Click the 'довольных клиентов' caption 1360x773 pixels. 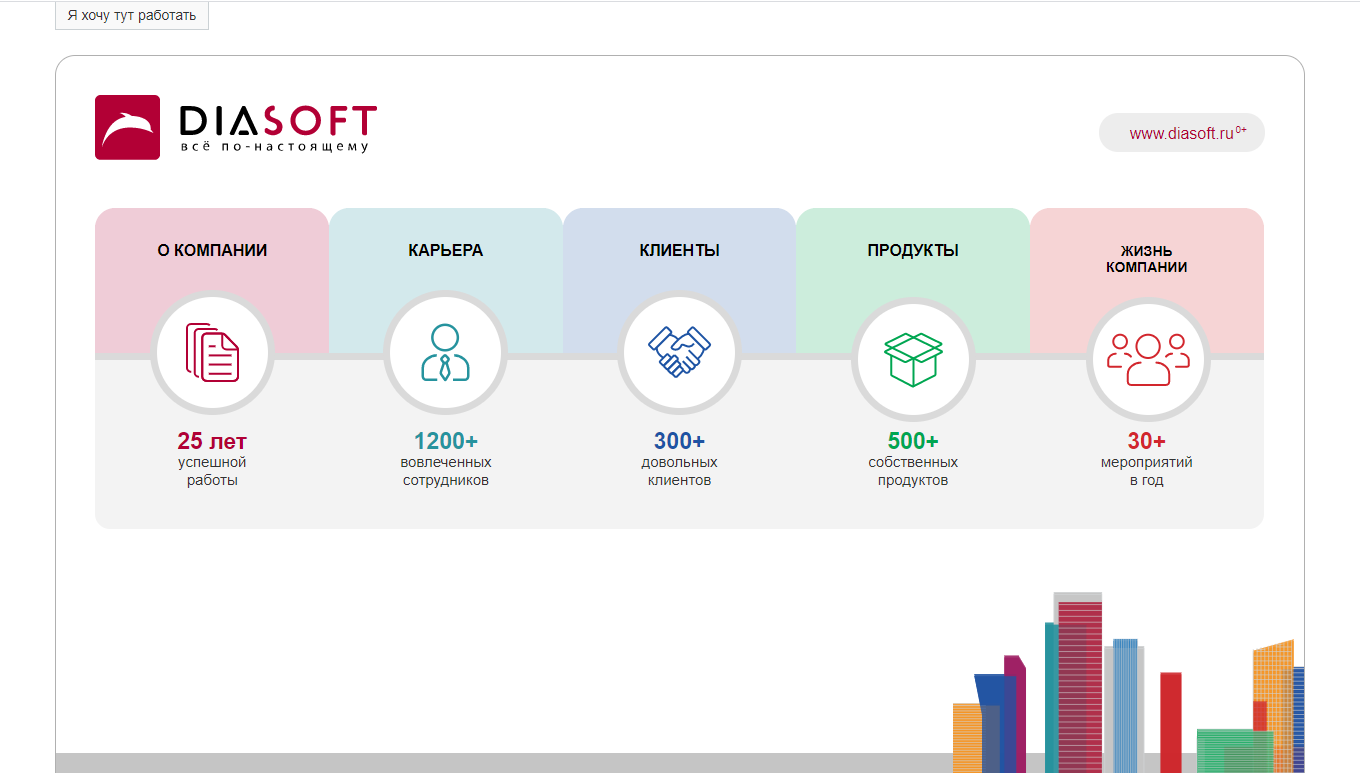pos(679,471)
